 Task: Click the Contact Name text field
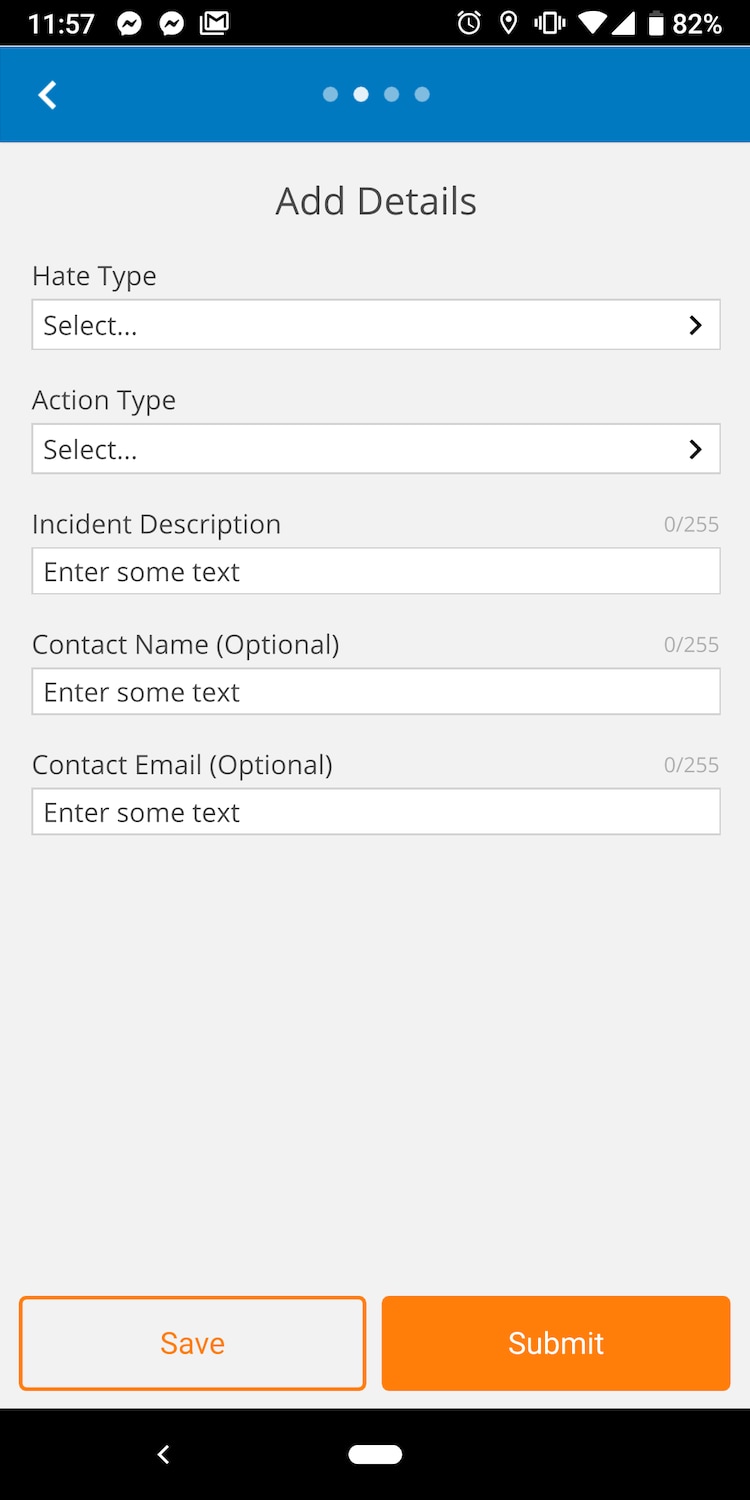click(376, 692)
